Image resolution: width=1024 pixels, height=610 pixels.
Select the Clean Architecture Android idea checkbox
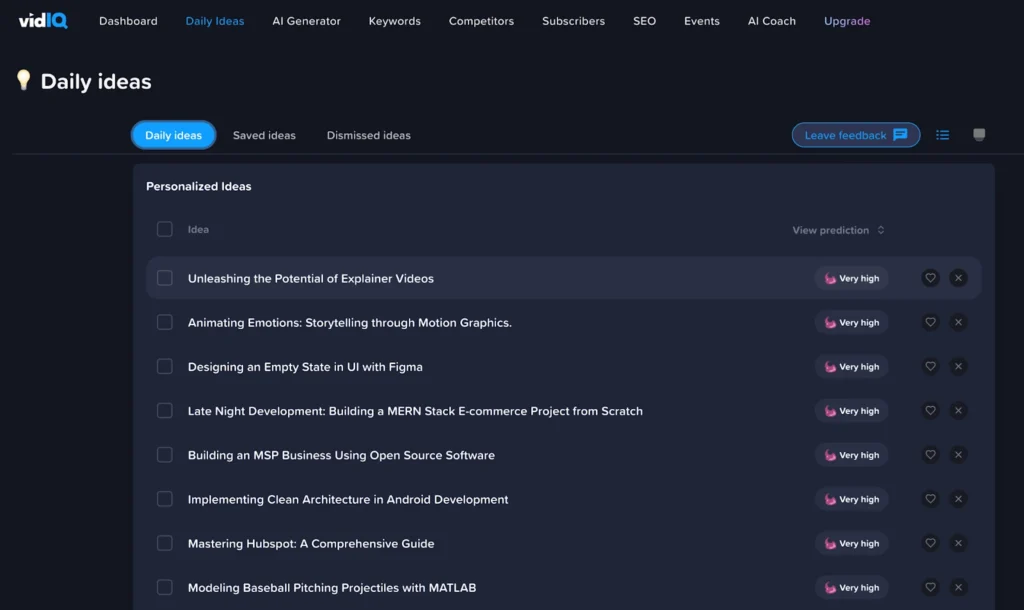[165, 499]
